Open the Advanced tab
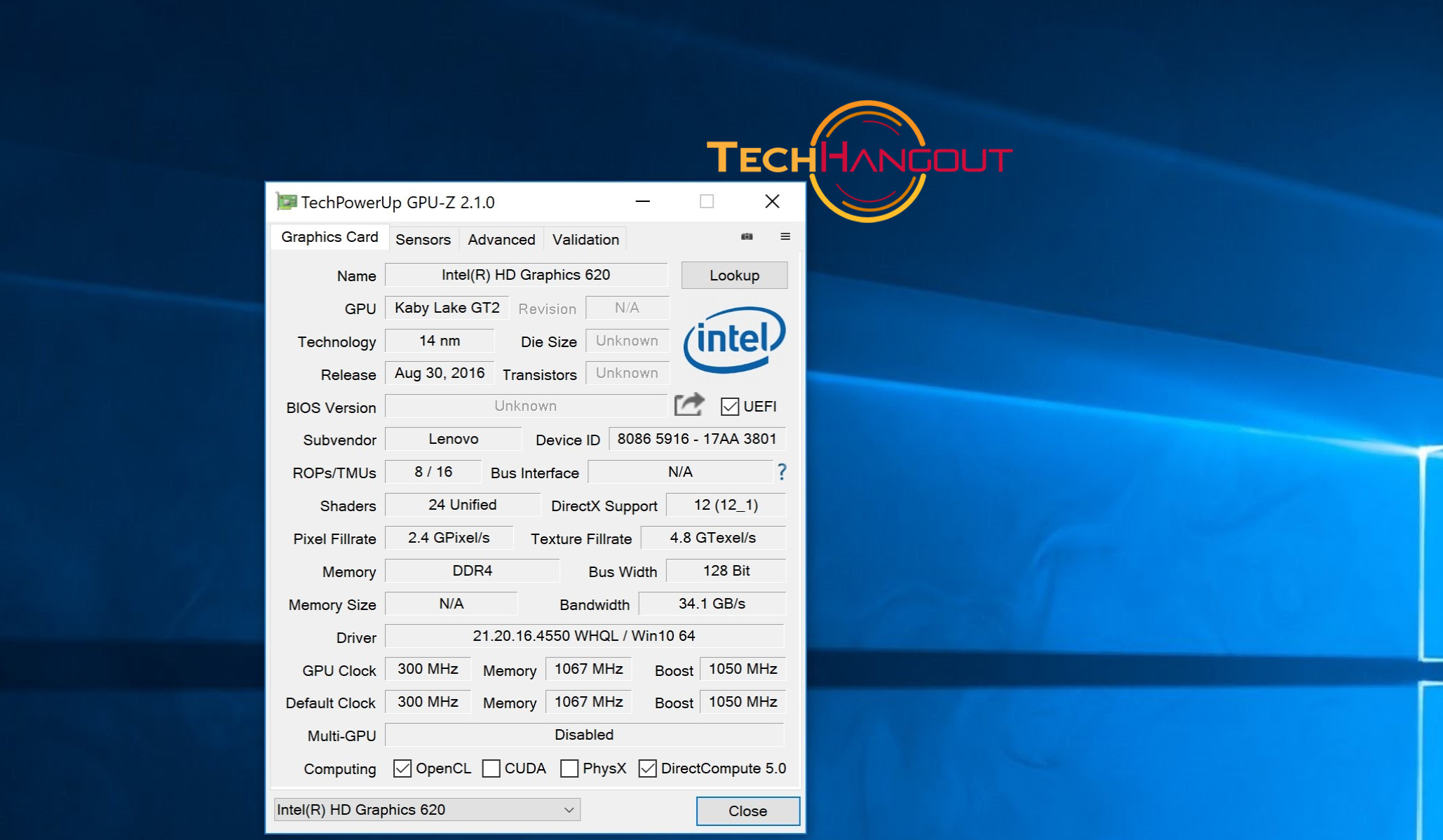Screen dimensions: 1443x840 point(501,239)
